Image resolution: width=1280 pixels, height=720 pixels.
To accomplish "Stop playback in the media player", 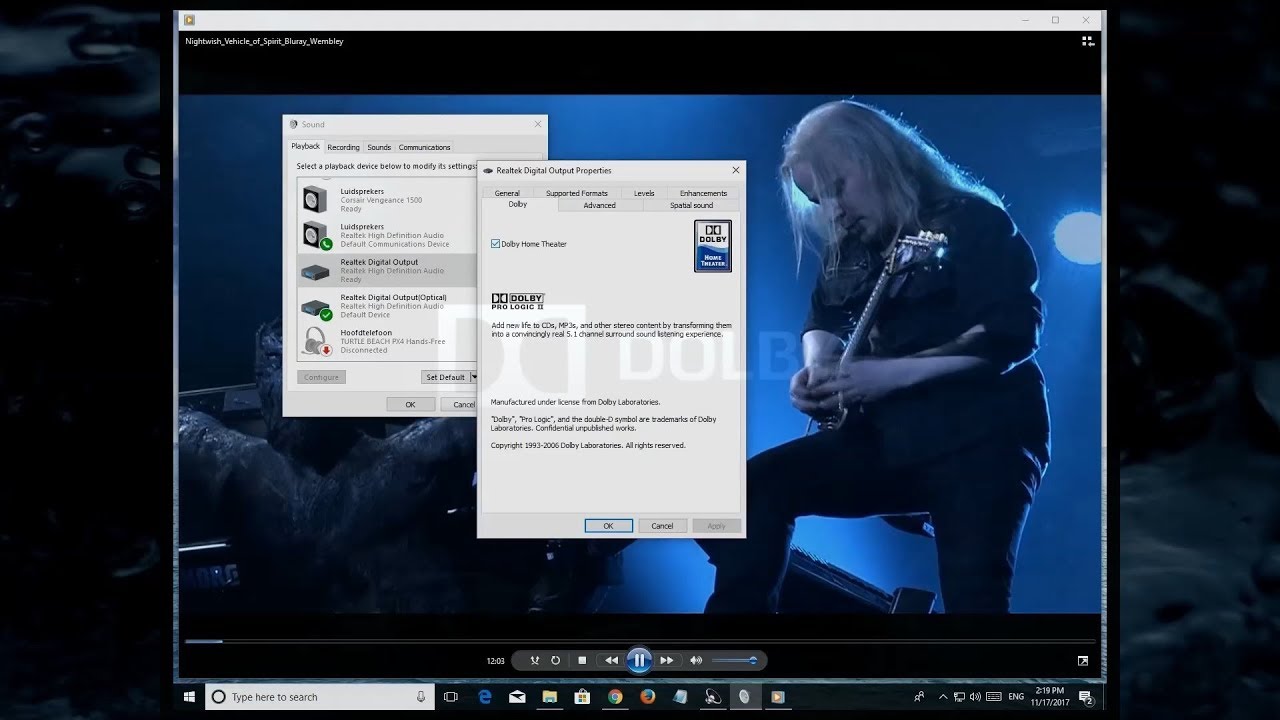I will 582,660.
